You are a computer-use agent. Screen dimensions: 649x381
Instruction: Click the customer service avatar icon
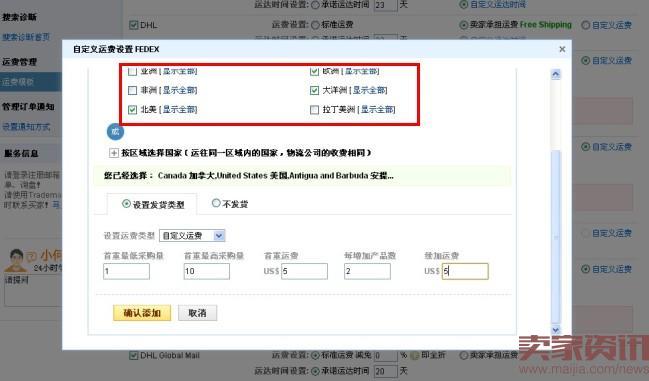16,260
